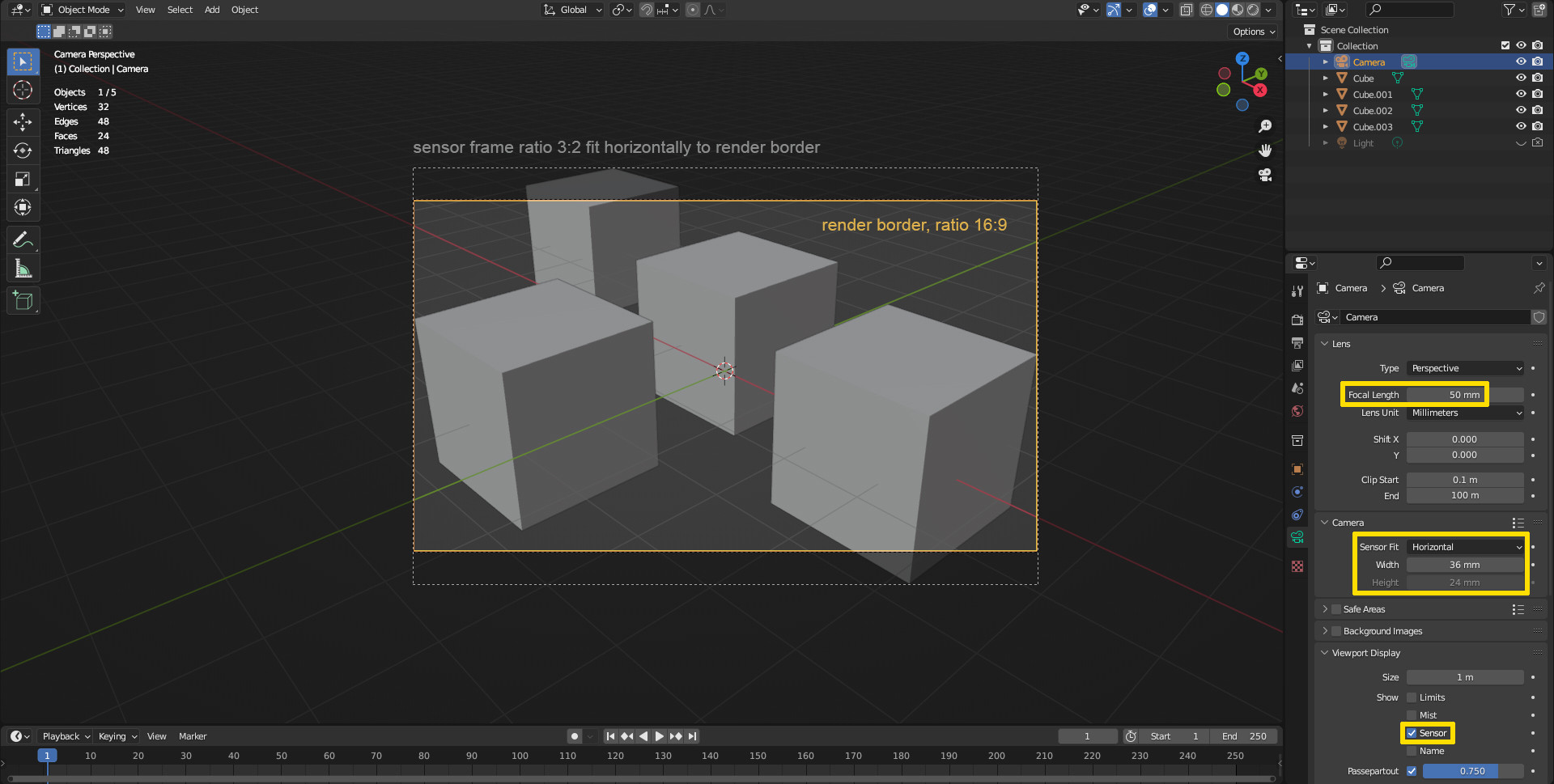Select the Measure tool in the toolbar

point(23,268)
